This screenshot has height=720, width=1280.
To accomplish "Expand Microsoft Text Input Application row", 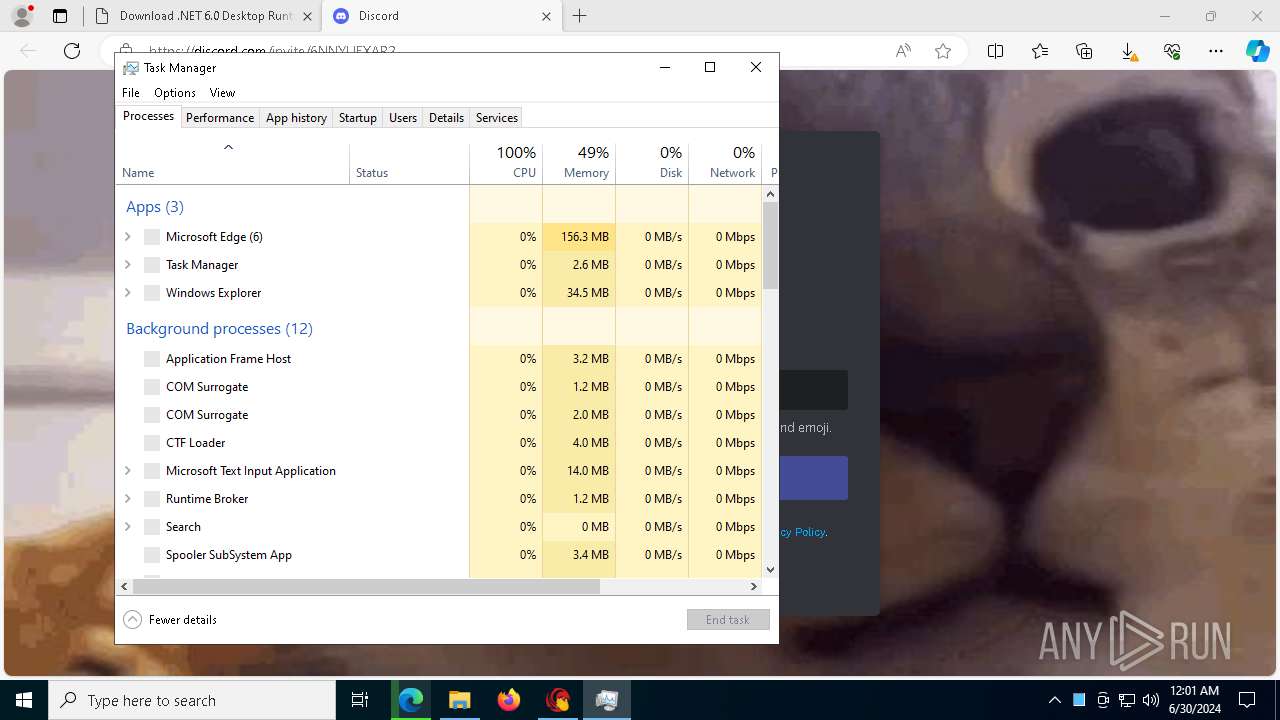I will 128,471.
